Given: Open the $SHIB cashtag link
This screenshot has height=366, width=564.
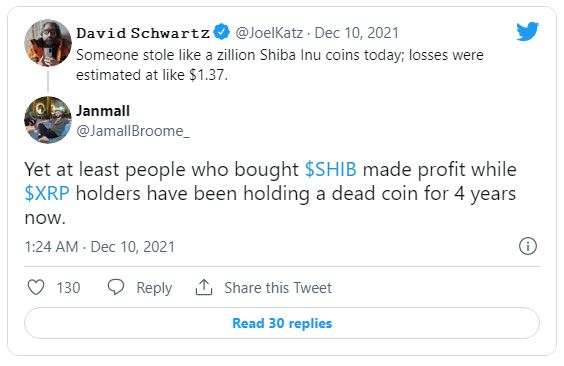Looking at the screenshot, I should click(x=331, y=169).
